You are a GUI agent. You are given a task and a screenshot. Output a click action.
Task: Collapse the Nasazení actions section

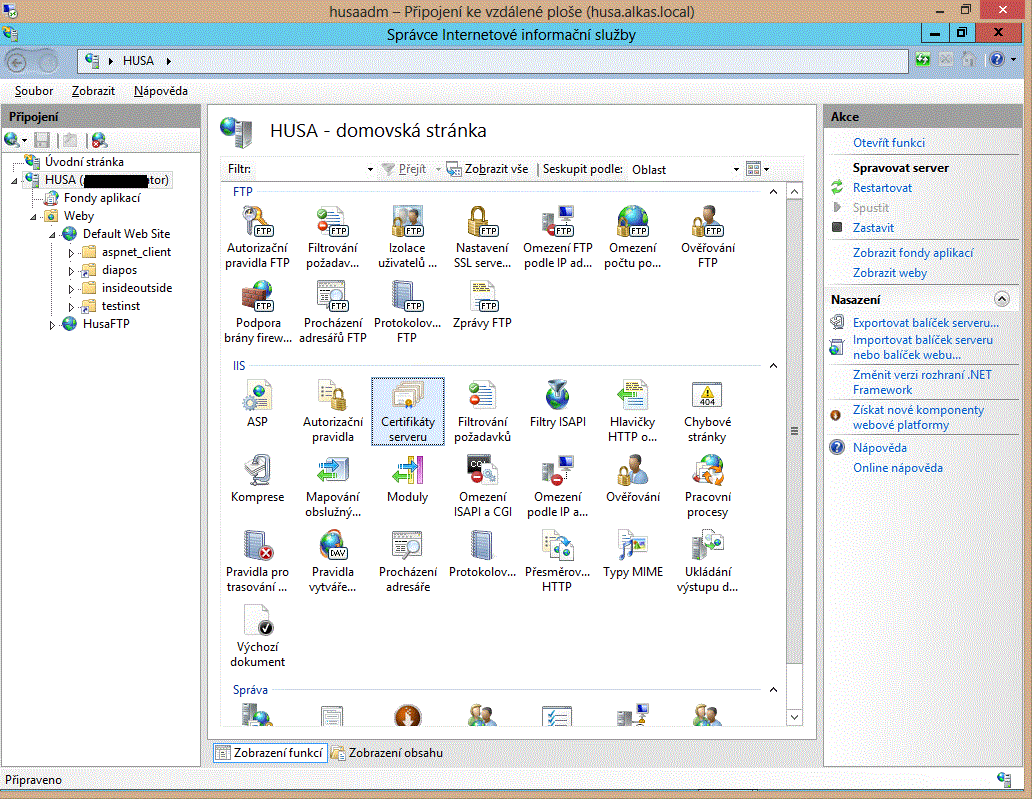coord(1001,299)
